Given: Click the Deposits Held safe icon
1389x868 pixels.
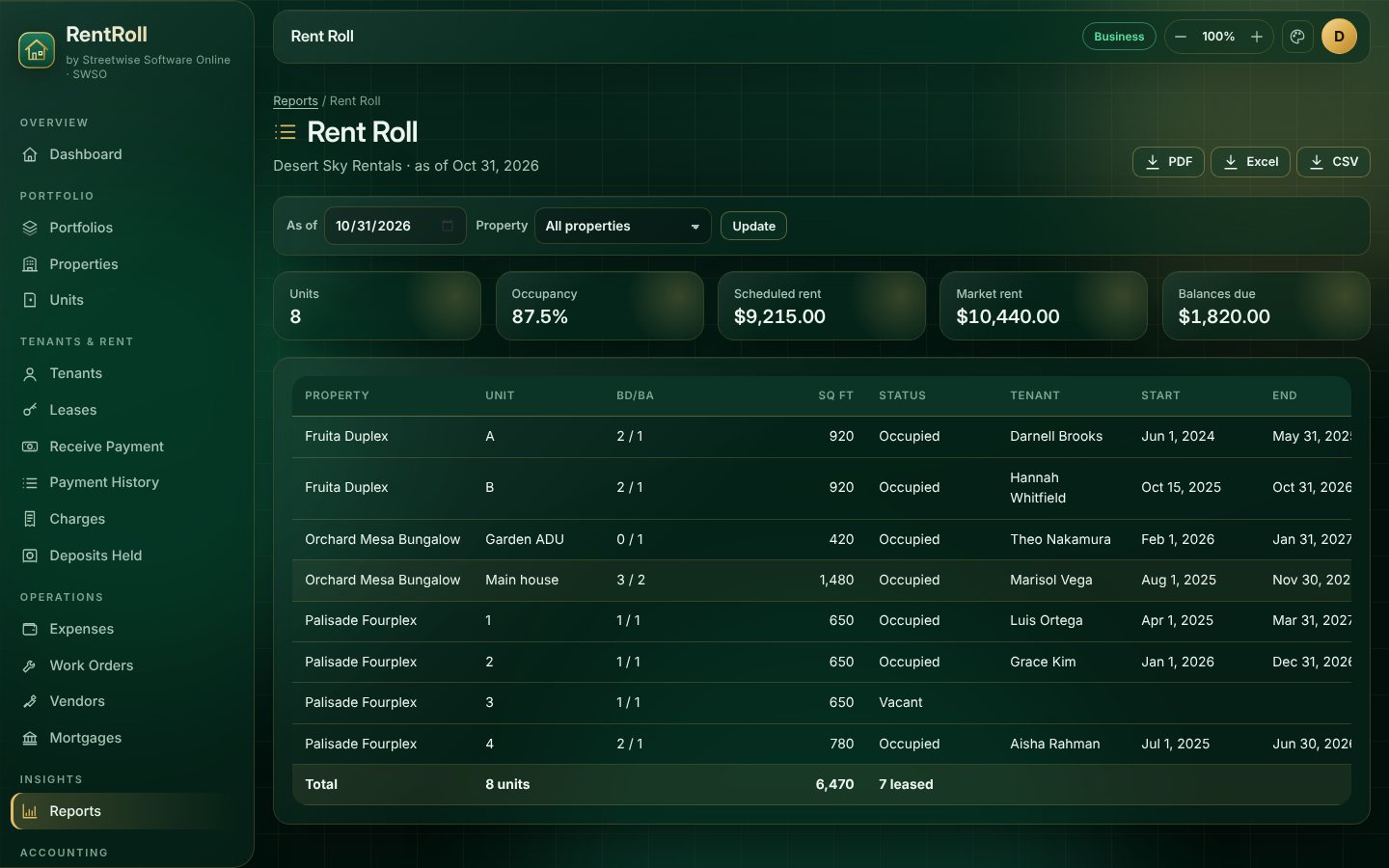Looking at the screenshot, I should 30,556.
